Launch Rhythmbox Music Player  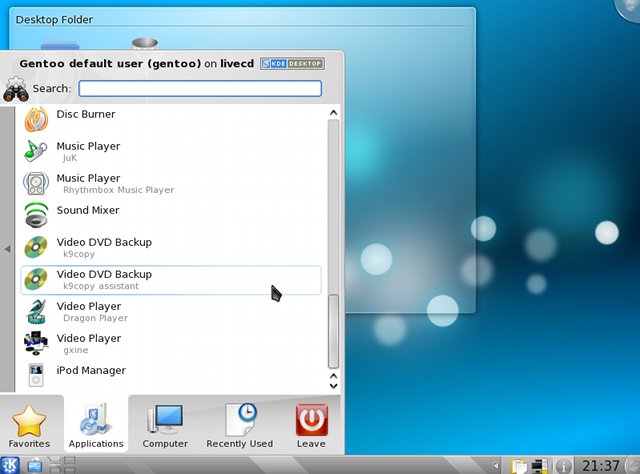(x=171, y=184)
